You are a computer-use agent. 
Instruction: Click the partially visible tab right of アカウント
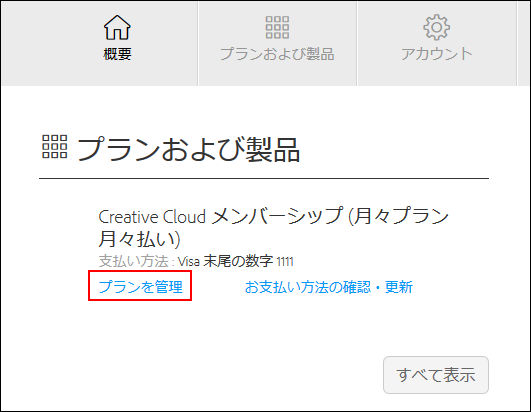pyautogui.click(x=524, y=43)
